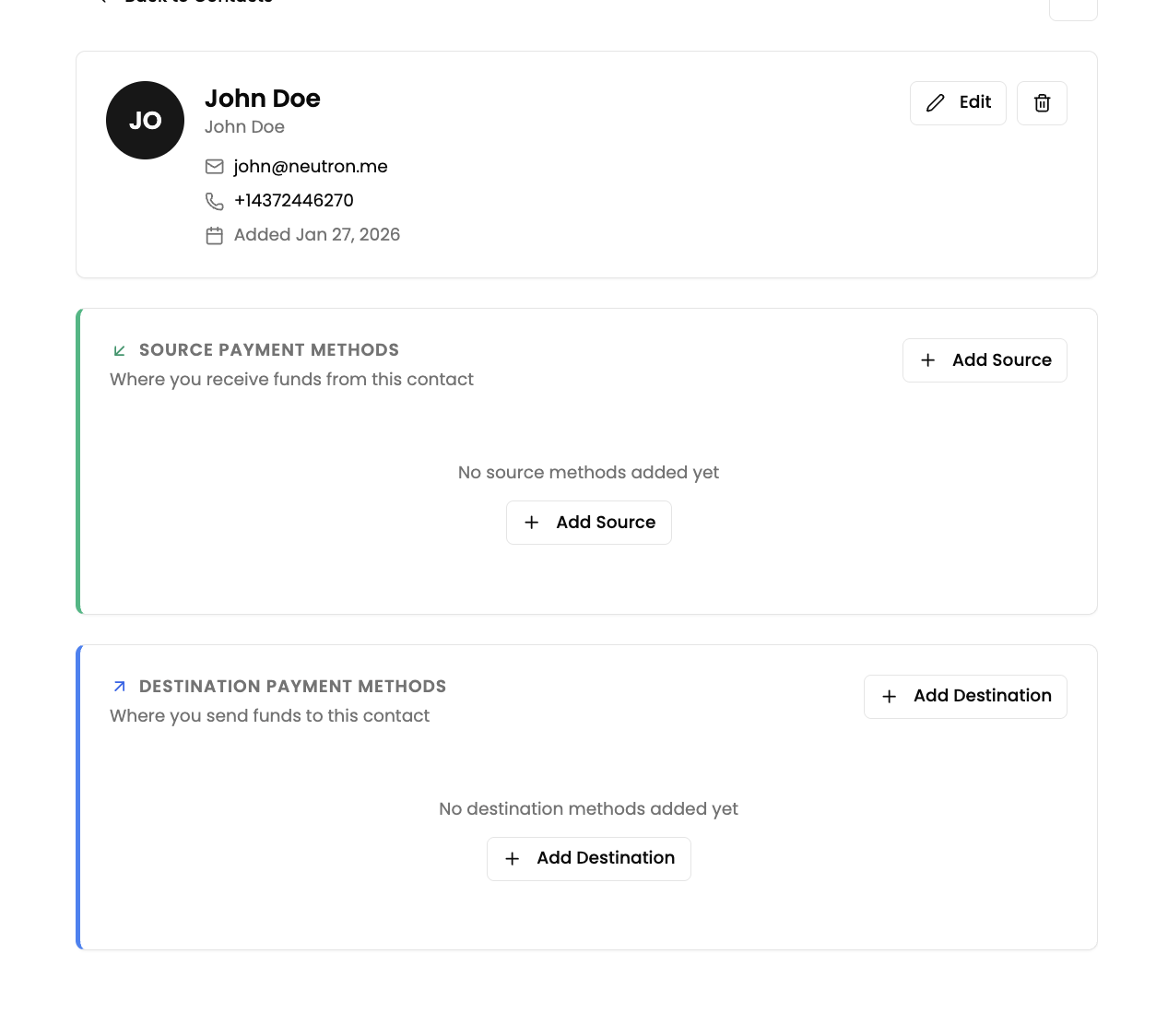
Task: Click Add Source in the section header
Action: point(985,360)
